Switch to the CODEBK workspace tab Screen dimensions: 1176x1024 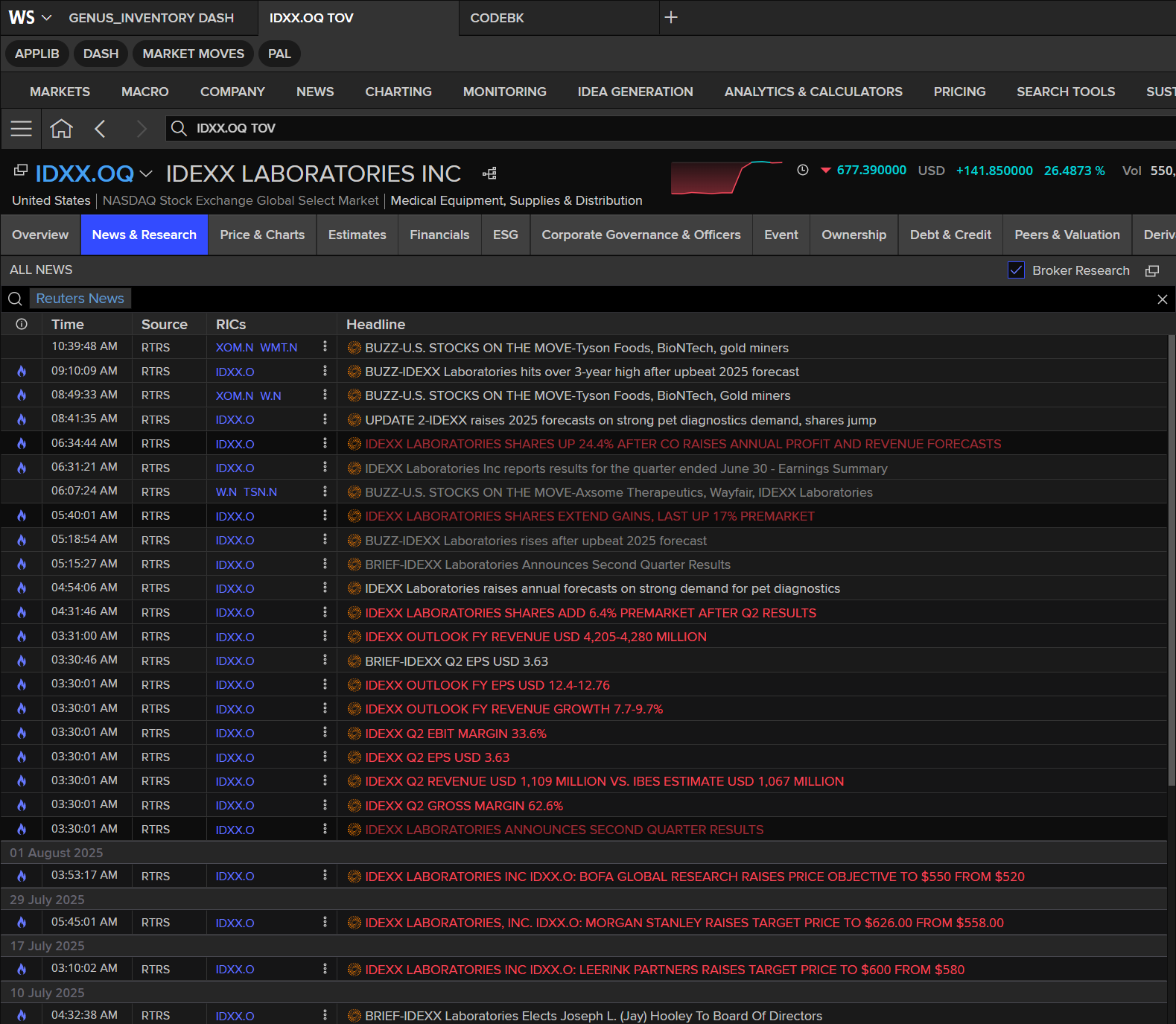497,18
